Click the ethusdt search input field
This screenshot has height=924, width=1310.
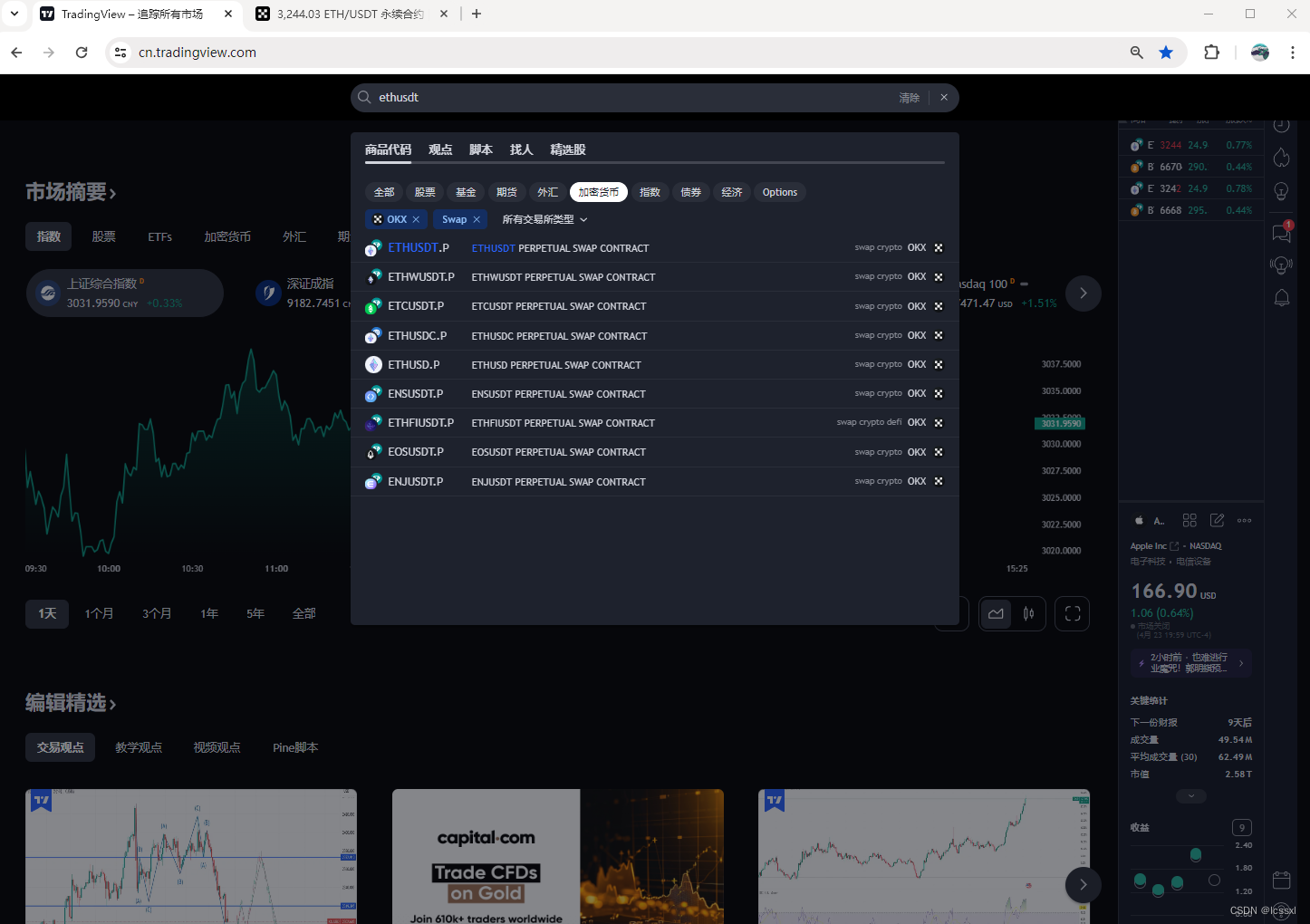point(634,97)
